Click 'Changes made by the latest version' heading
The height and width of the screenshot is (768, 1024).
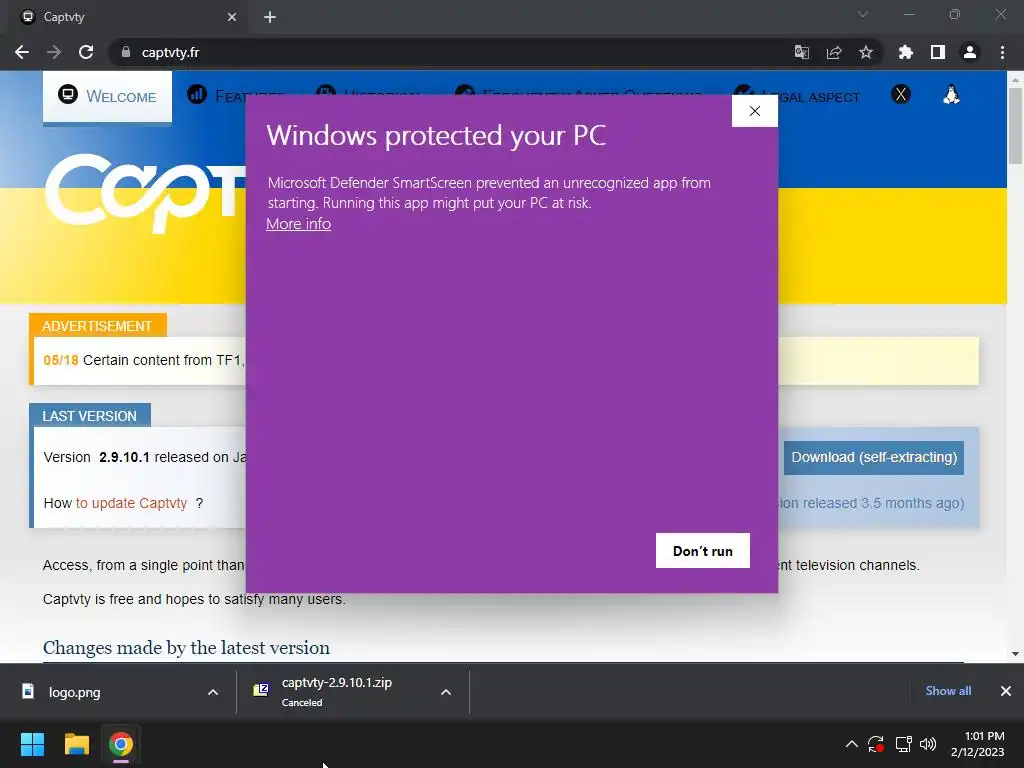[x=186, y=648]
